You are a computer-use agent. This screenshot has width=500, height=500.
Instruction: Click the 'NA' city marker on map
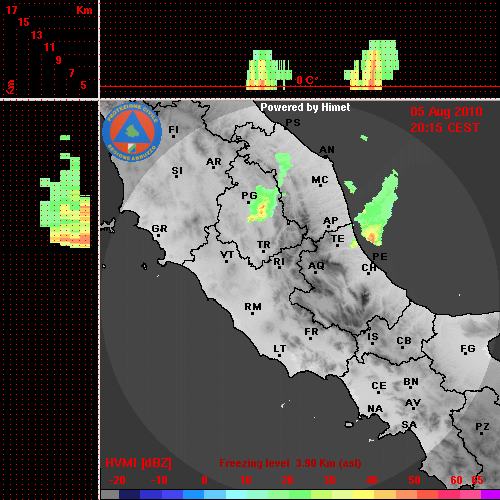click(x=375, y=409)
